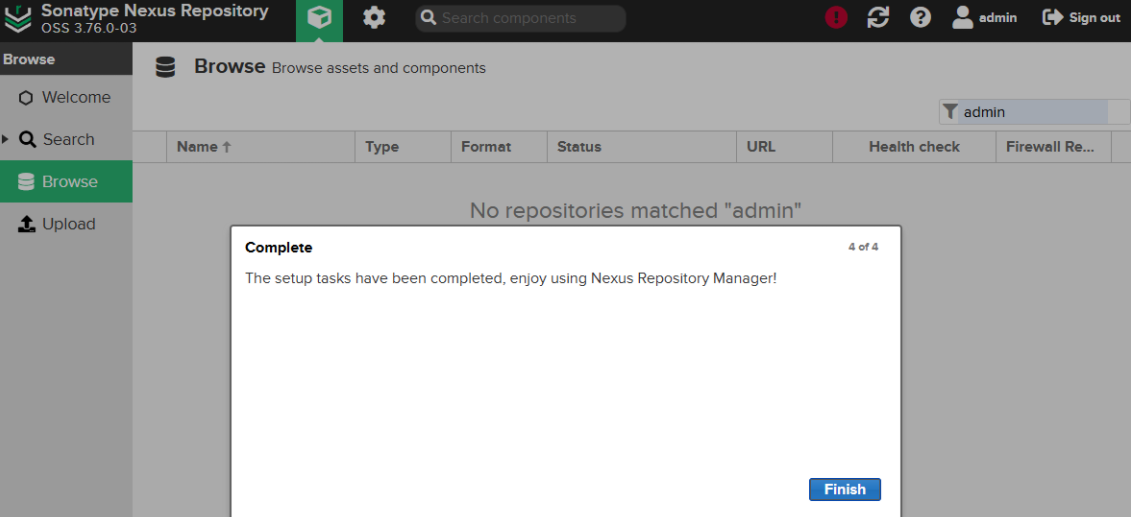Select Browse in the sidebar
Screen dimensions: 1131x517
point(66,182)
